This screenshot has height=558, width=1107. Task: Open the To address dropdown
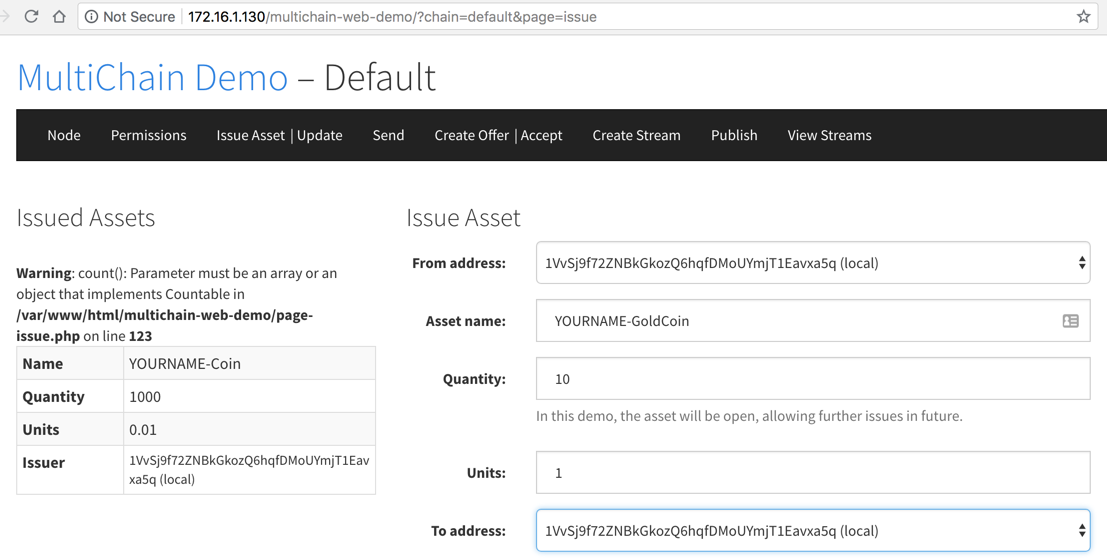tap(812, 531)
